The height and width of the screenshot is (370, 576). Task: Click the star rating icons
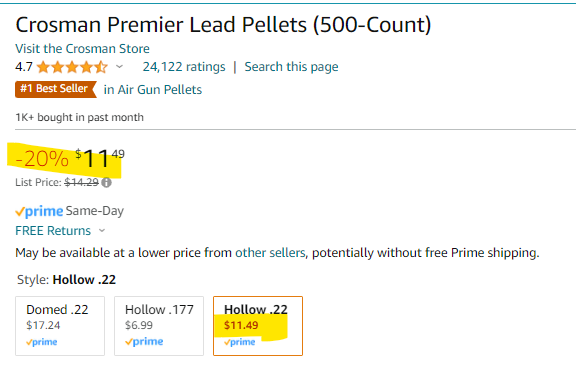[72, 67]
